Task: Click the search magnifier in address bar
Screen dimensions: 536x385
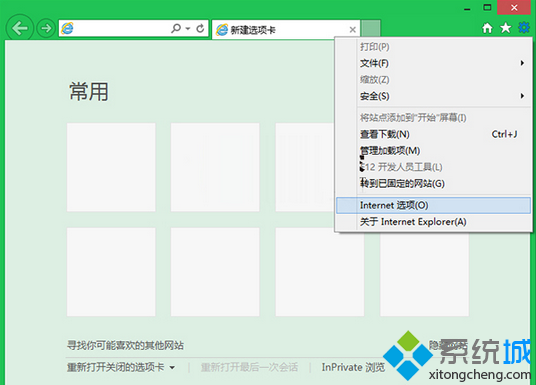Action: pos(176,28)
